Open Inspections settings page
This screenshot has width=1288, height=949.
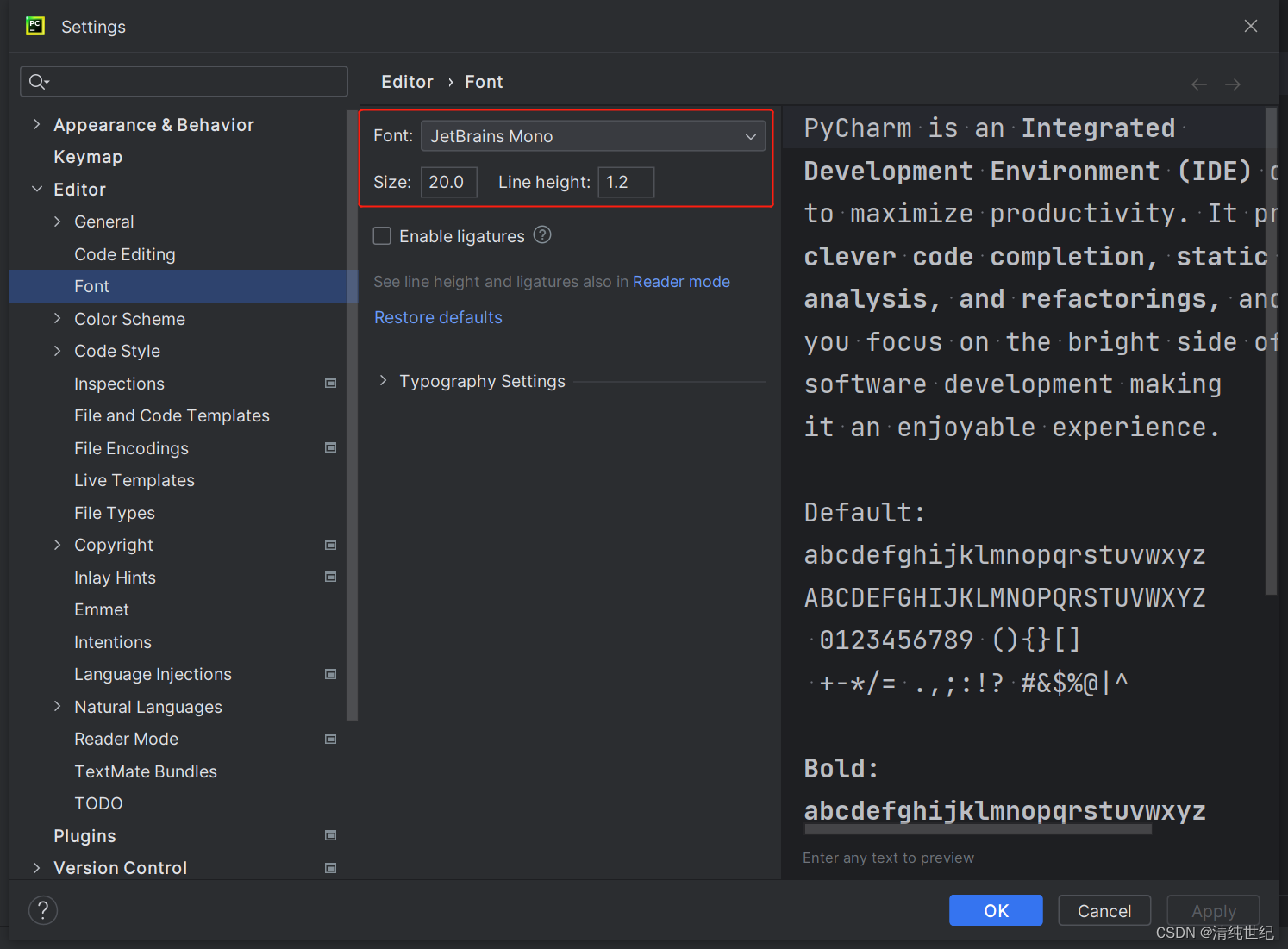click(x=119, y=384)
